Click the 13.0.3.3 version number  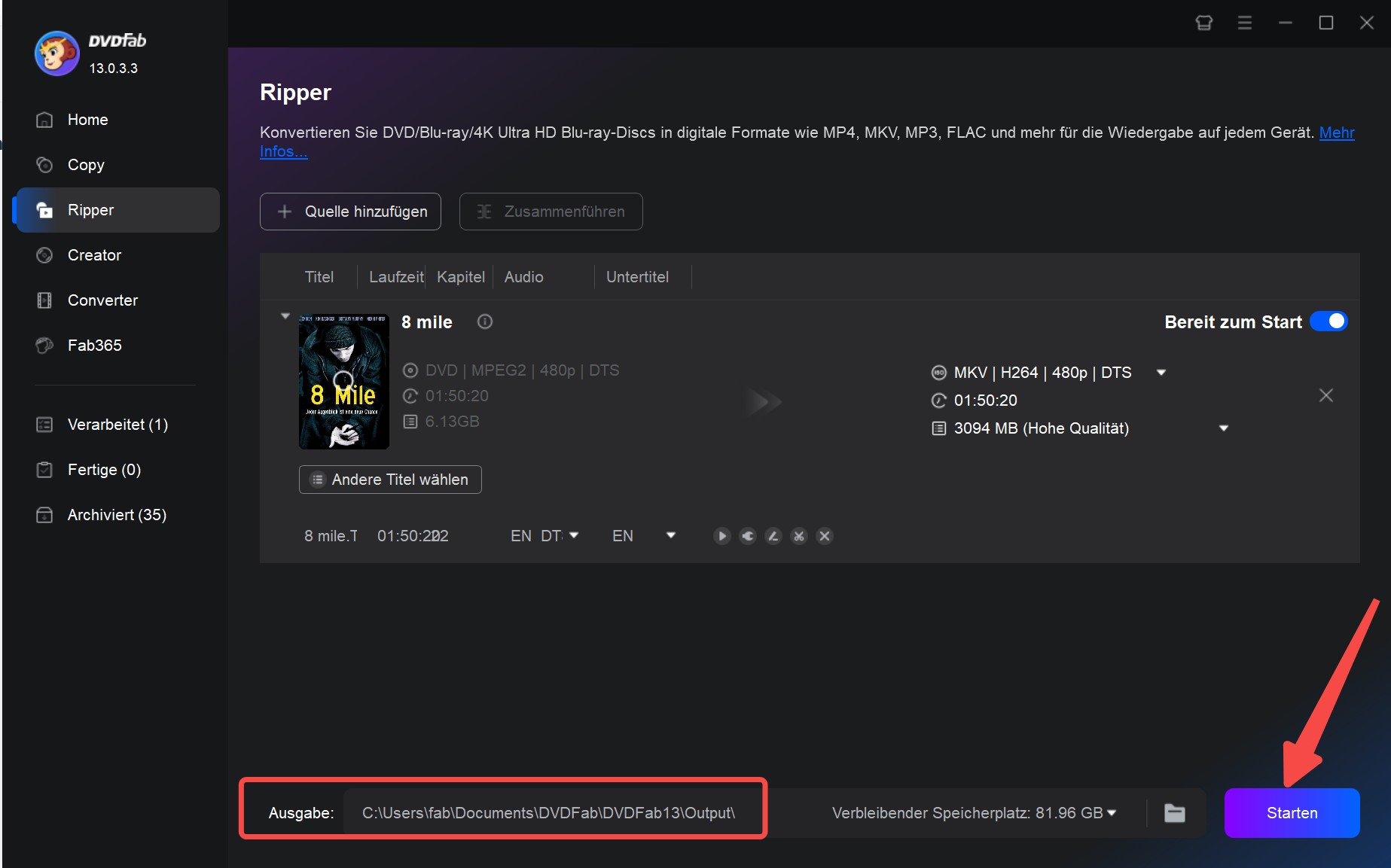(x=113, y=69)
